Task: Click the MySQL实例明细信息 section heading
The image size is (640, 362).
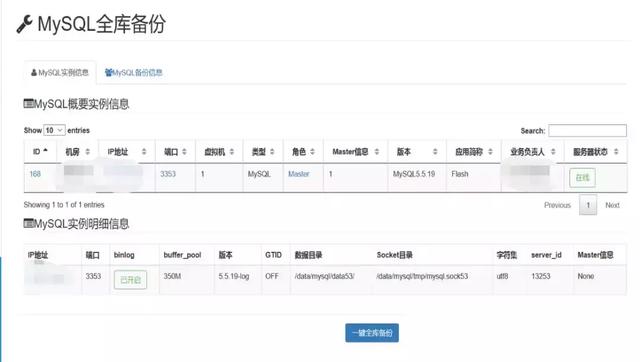Action: (x=77, y=224)
